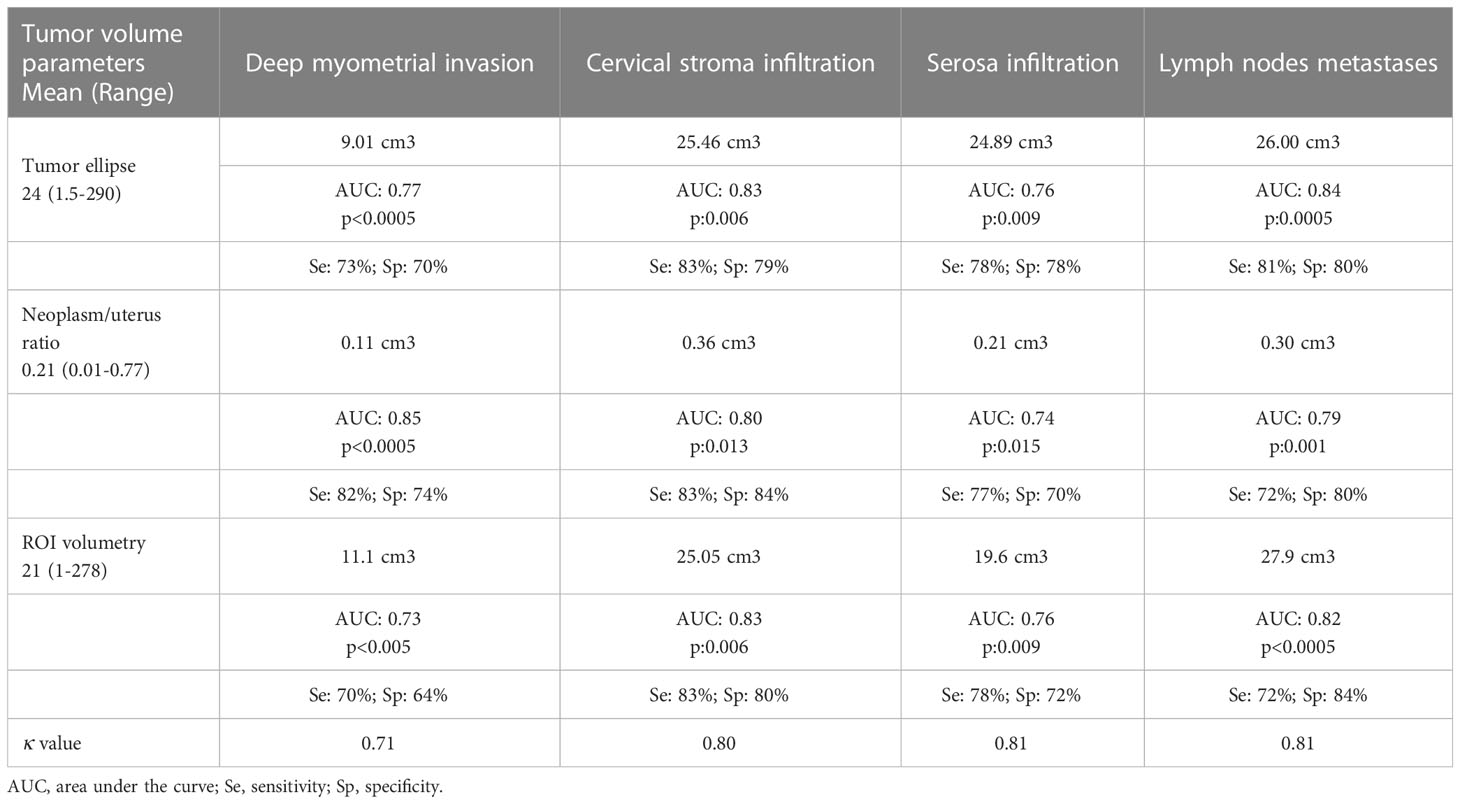This screenshot has width=1460, height=804.
Task: Select the 0.36 cm3 ratio cell
Action: coord(730,342)
